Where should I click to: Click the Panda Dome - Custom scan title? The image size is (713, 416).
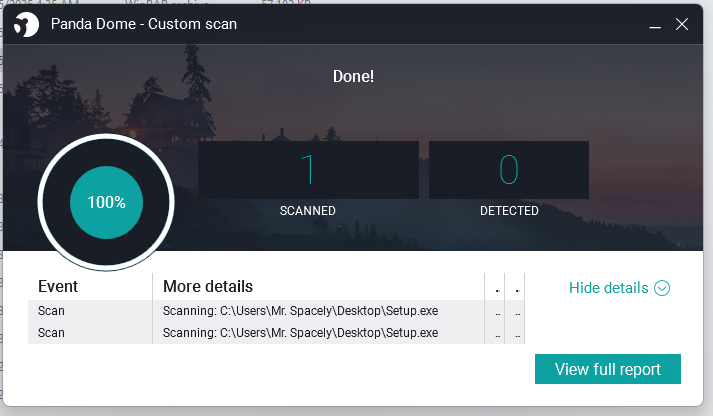[144, 24]
